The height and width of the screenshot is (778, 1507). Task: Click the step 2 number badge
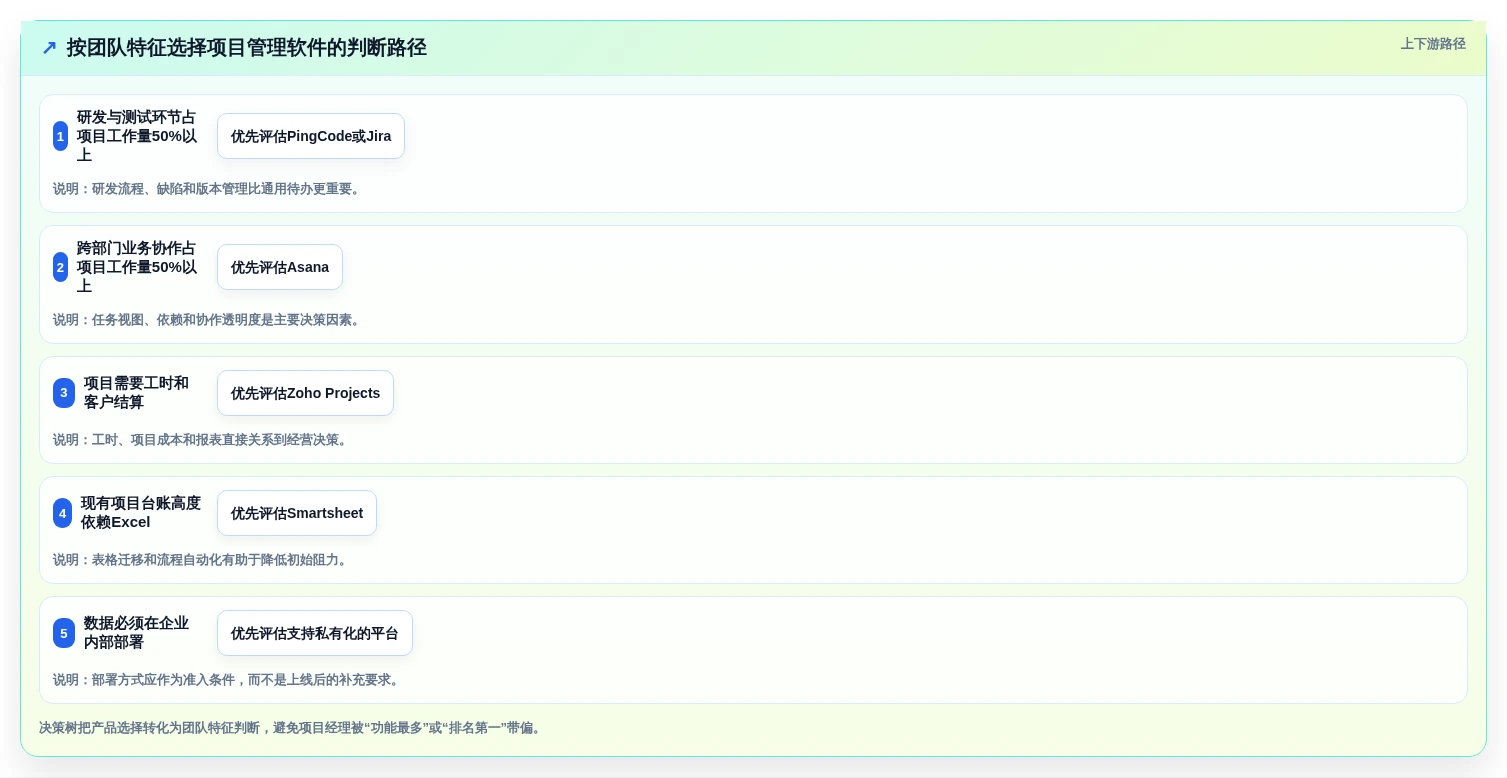point(60,267)
